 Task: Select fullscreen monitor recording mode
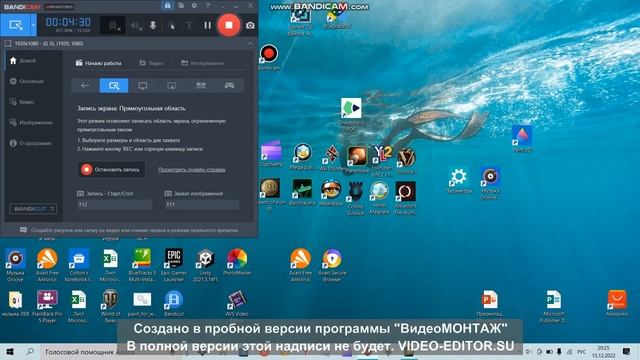[142, 85]
